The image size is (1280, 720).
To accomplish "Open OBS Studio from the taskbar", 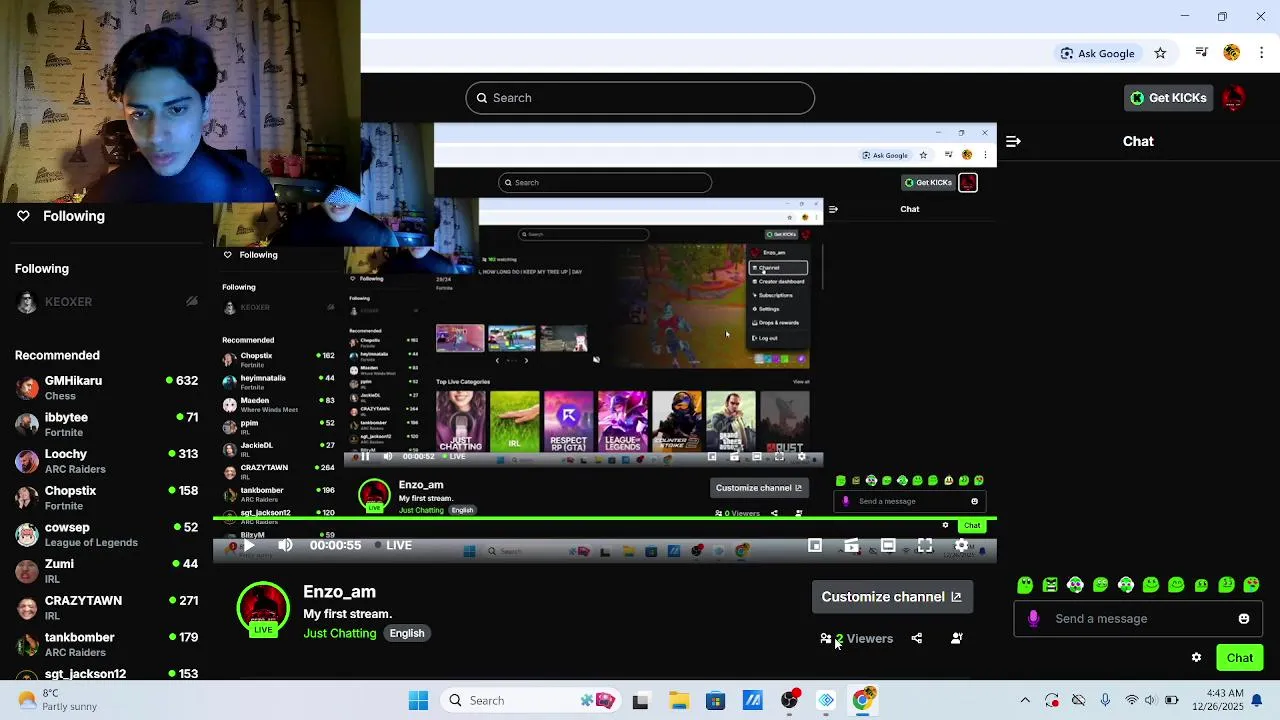I will tap(790, 701).
